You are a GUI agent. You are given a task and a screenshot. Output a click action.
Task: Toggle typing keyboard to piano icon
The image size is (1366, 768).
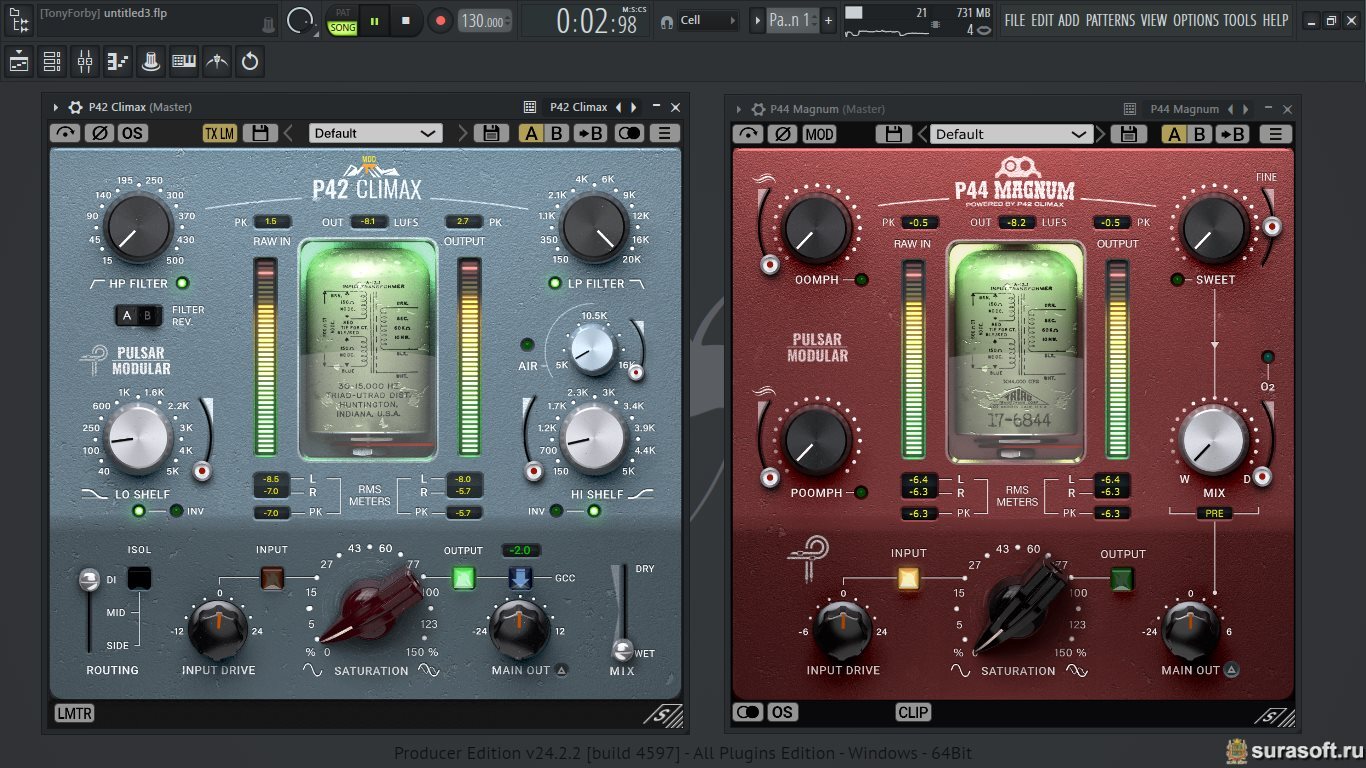184,62
